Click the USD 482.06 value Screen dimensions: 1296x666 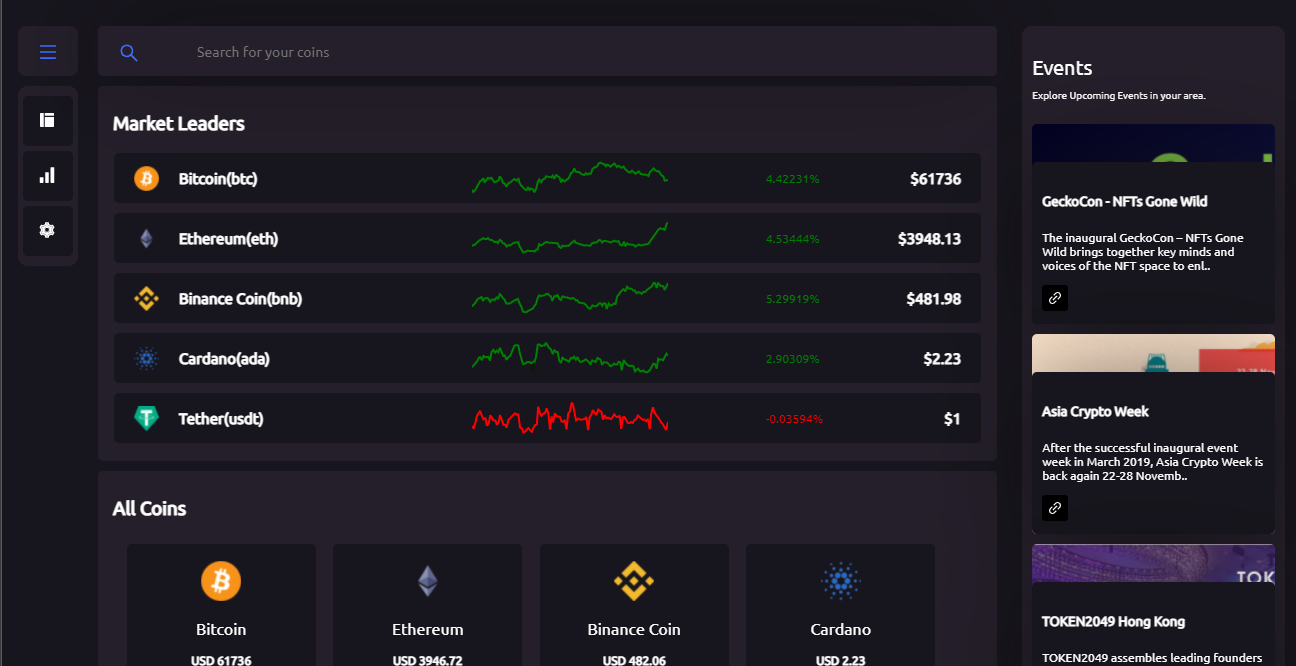coord(634,660)
